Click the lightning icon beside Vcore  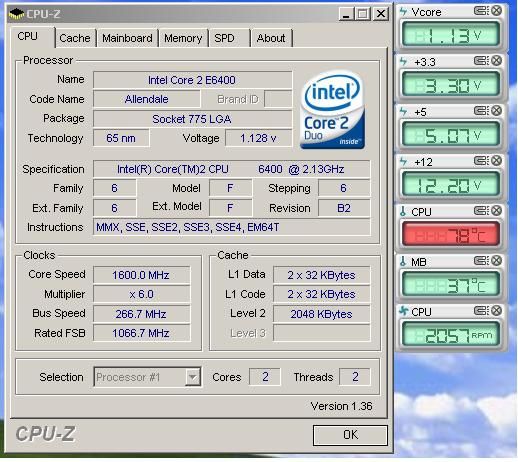point(403,11)
